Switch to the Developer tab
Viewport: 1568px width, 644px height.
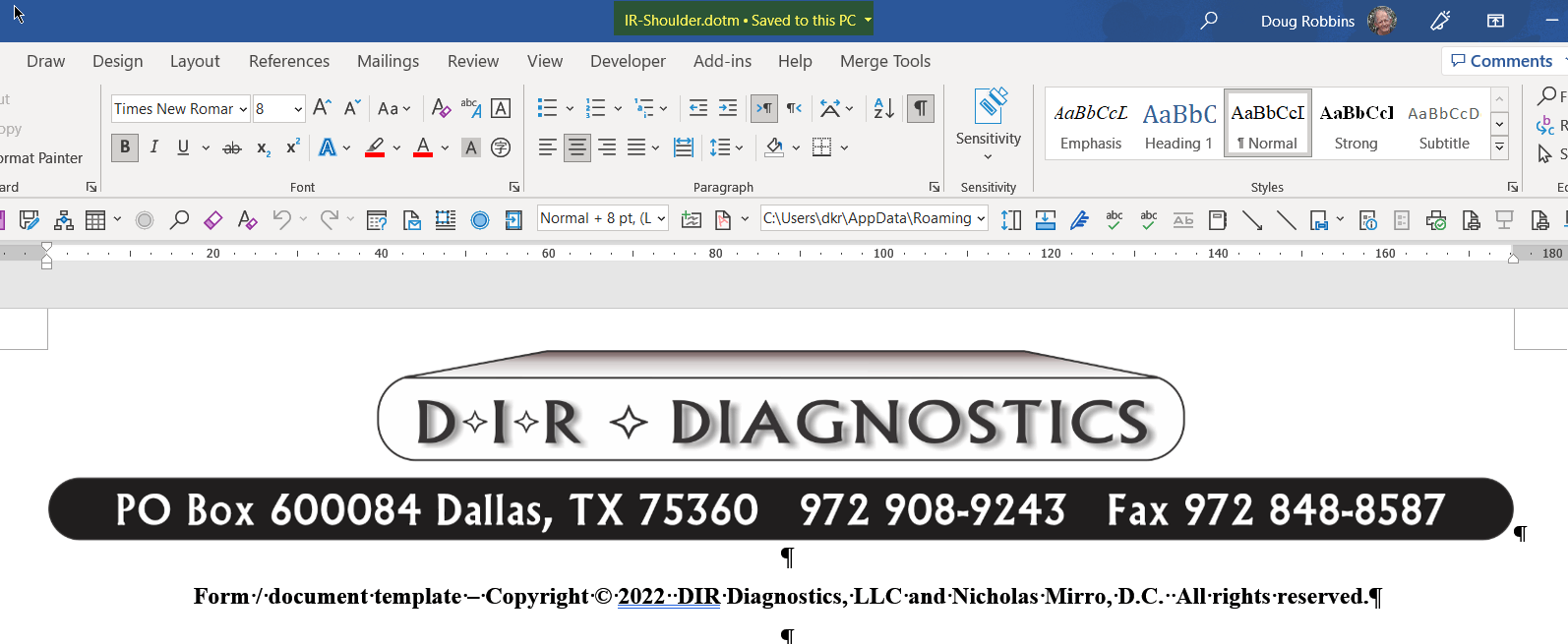coord(628,61)
